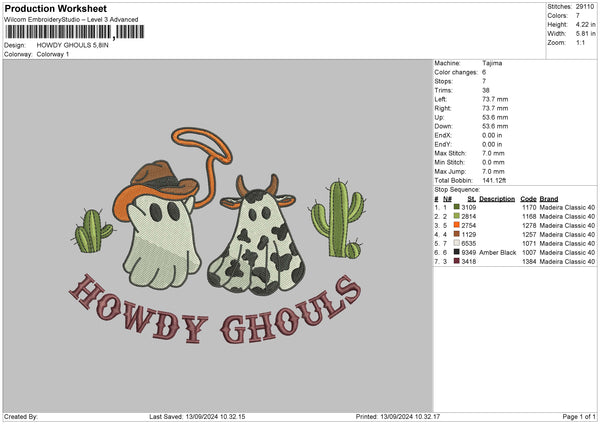This screenshot has width=600, height=424.
Task: Click the Total Bobbin value 141.12ft
Action: click(x=494, y=181)
